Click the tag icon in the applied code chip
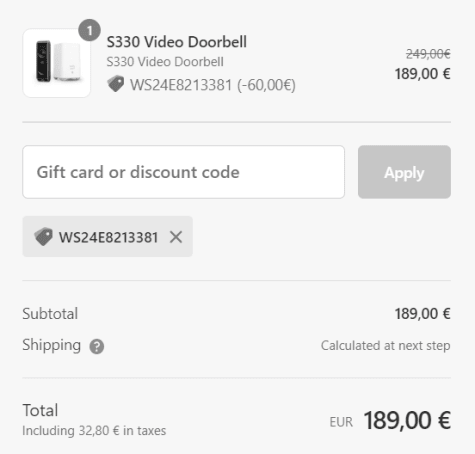The image size is (475, 454). (43, 237)
